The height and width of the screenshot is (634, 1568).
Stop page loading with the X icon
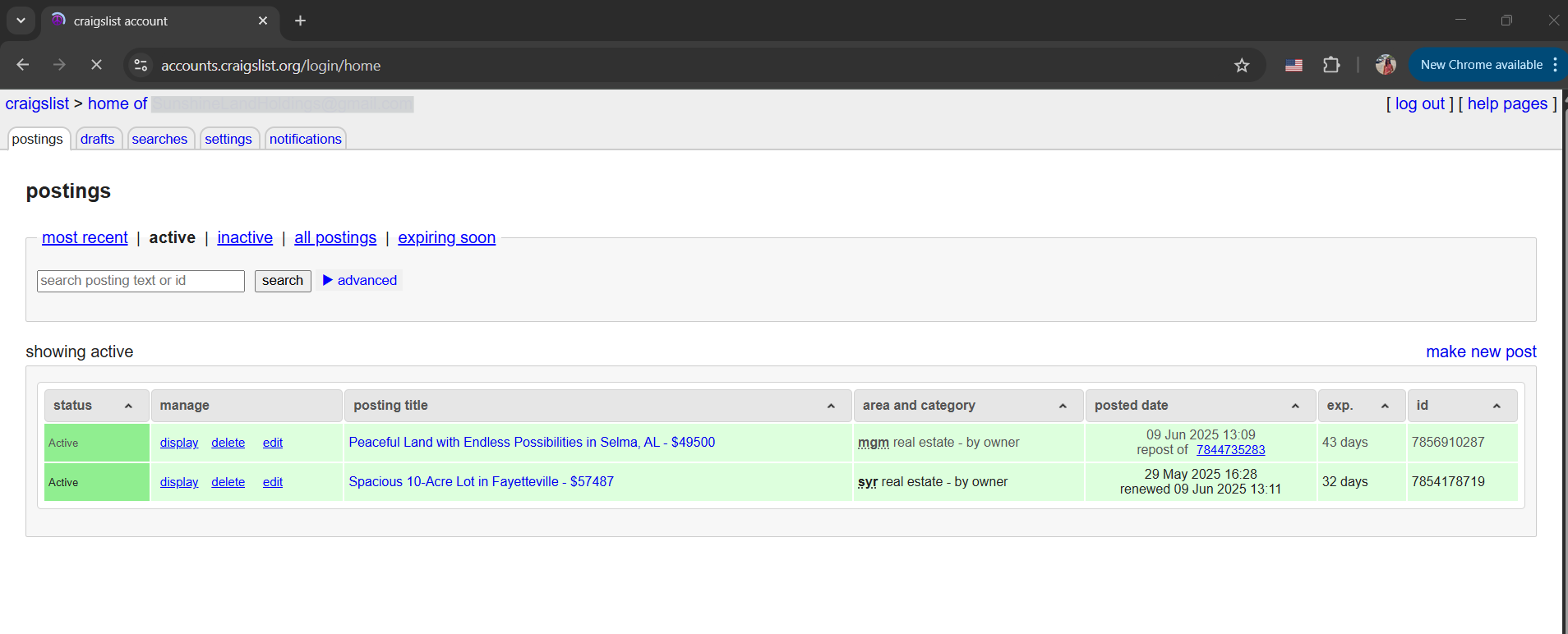coord(96,65)
